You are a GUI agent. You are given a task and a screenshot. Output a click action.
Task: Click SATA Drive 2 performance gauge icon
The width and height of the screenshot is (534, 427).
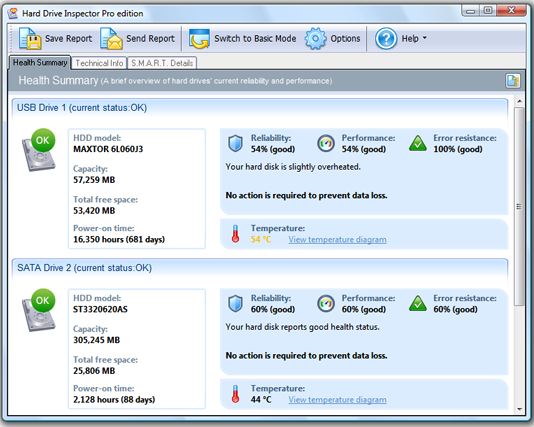point(326,303)
